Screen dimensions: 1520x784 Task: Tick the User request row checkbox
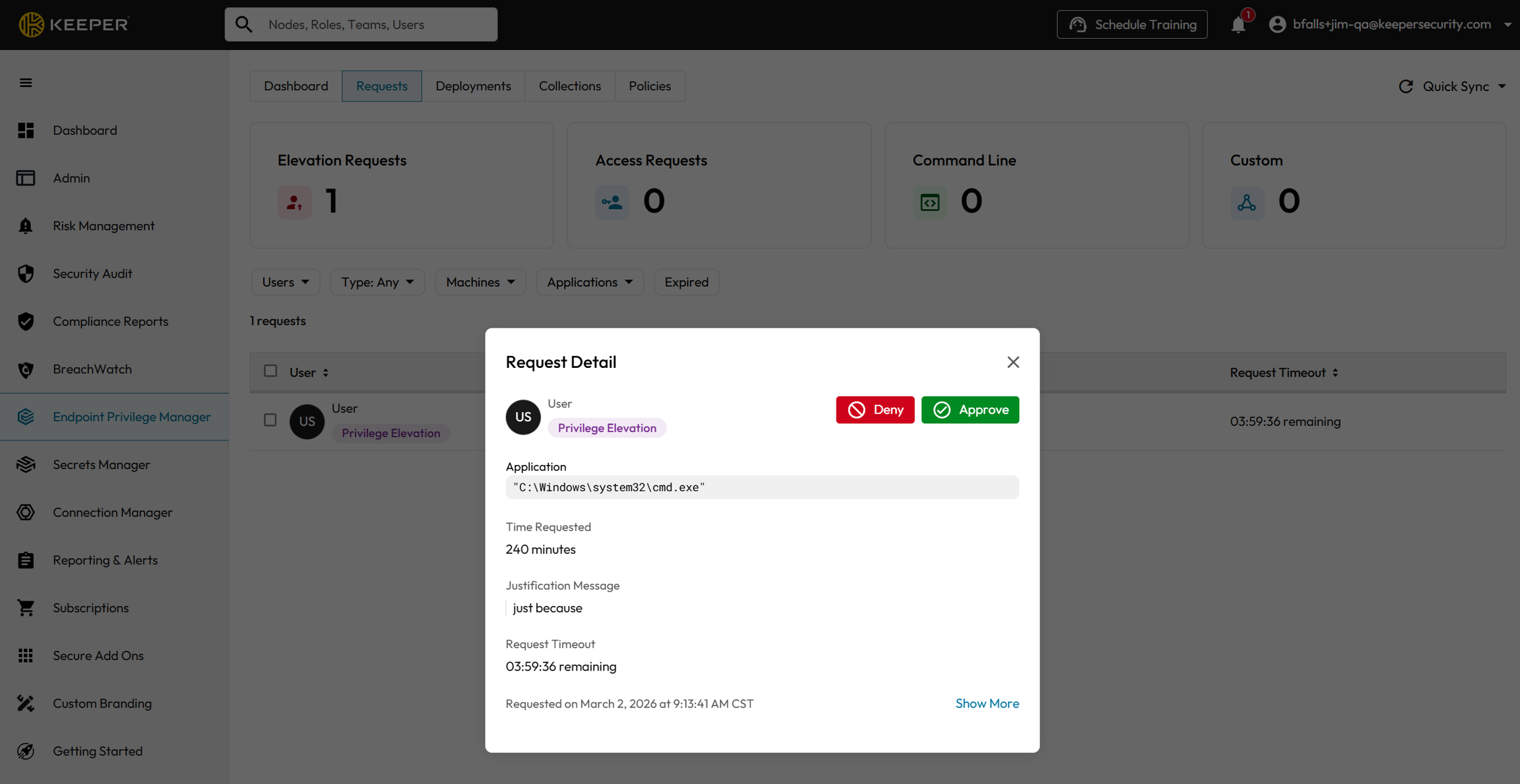[x=270, y=420]
